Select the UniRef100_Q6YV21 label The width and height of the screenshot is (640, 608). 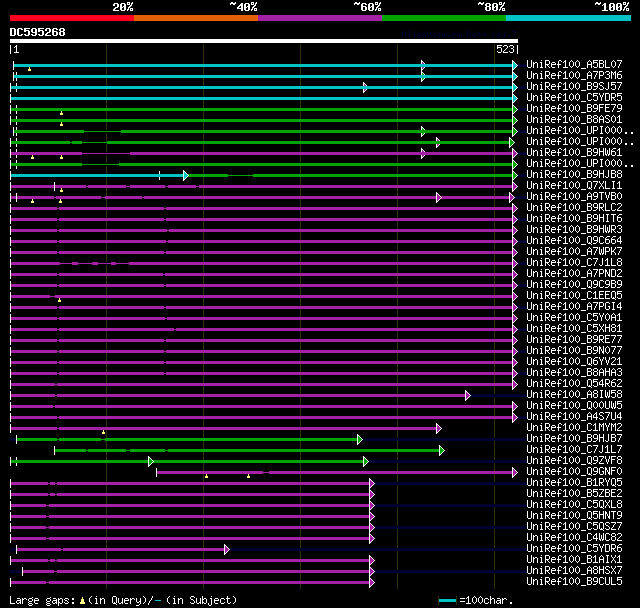click(574, 362)
